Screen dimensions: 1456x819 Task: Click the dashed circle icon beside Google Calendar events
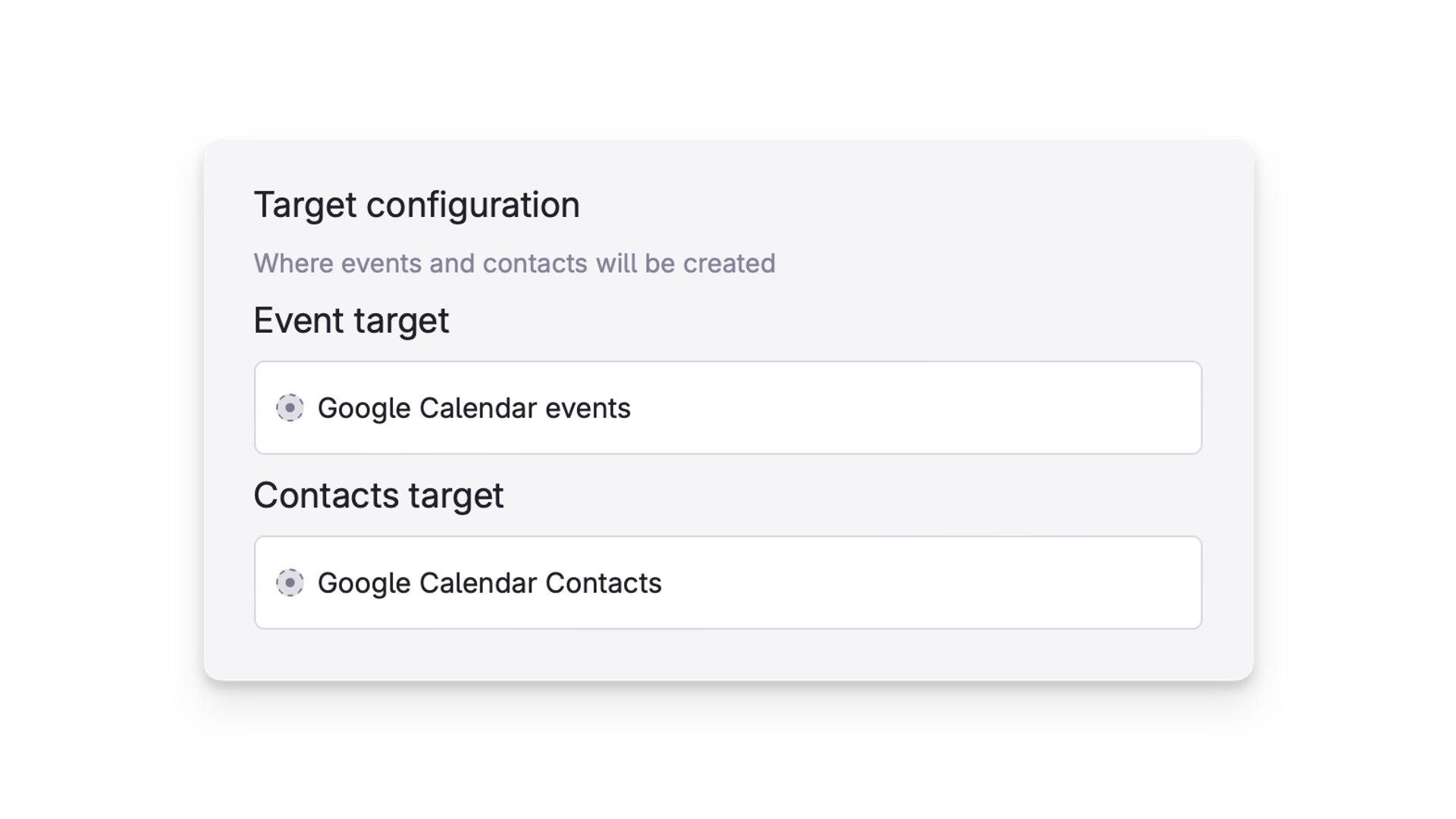point(290,408)
